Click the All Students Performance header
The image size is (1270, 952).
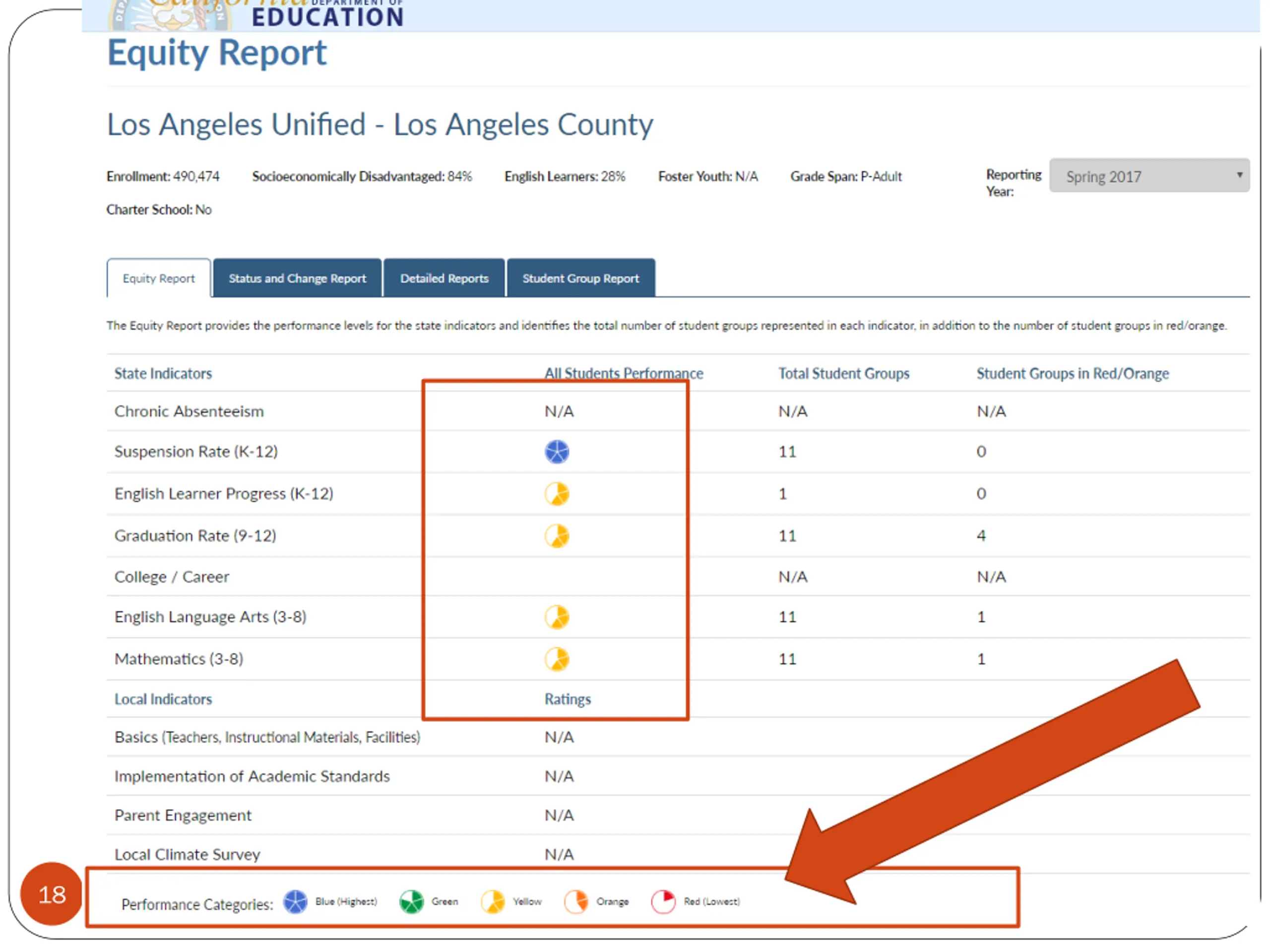pyautogui.click(x=624, y=373)
